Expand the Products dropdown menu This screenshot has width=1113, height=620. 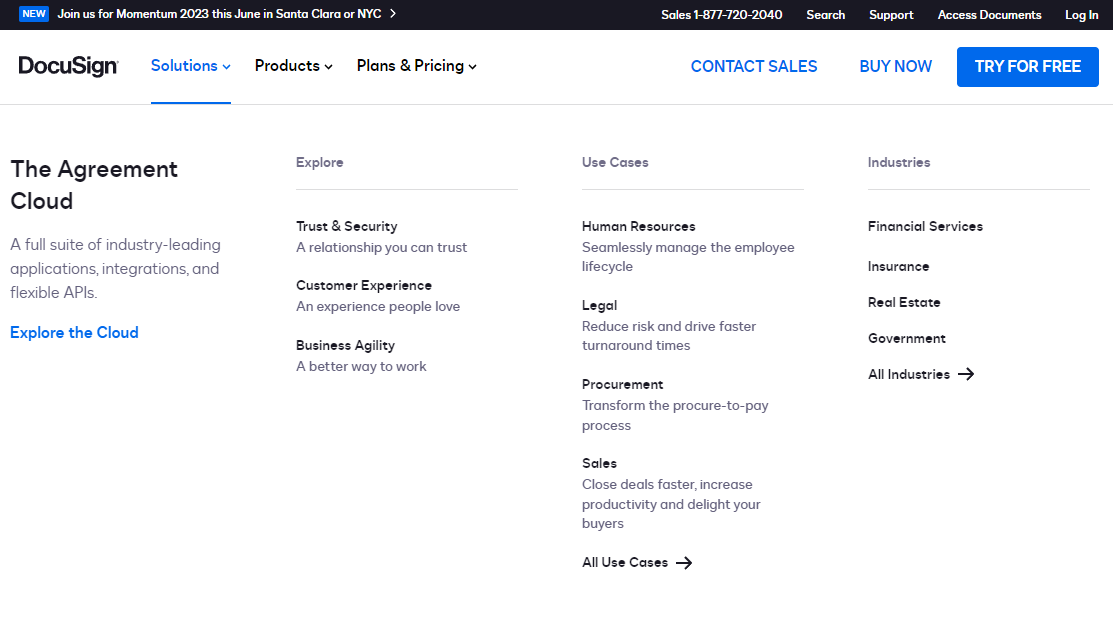click(293, 66)
